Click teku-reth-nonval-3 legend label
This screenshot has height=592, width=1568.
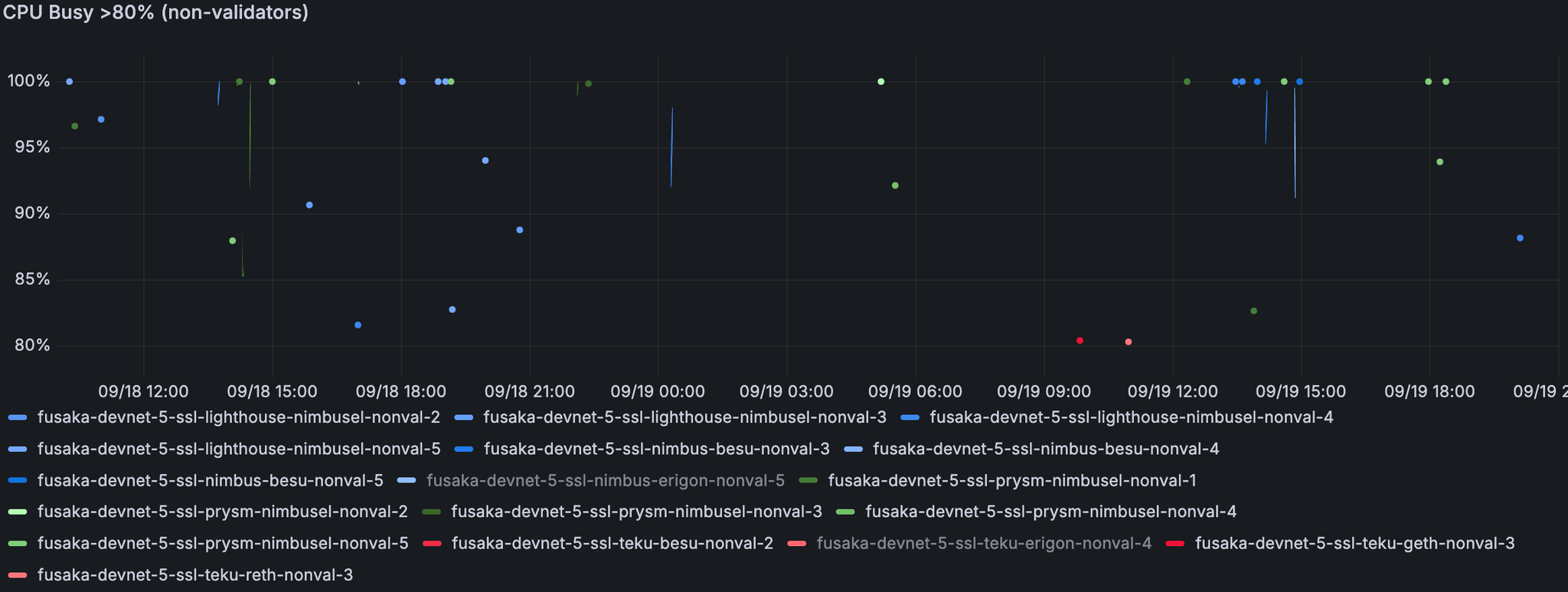[194, 574]
